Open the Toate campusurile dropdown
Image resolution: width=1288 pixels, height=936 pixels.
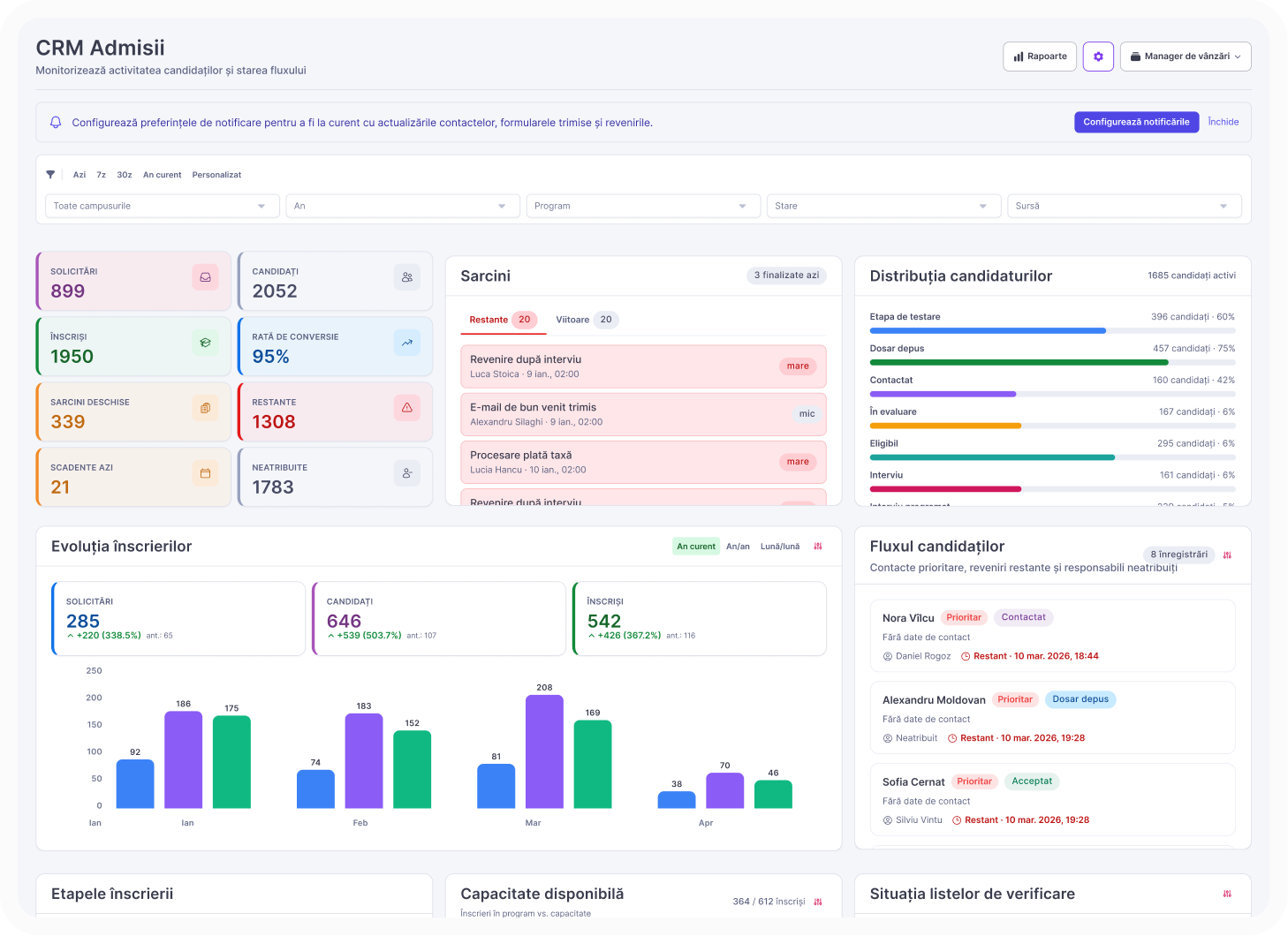163,206
